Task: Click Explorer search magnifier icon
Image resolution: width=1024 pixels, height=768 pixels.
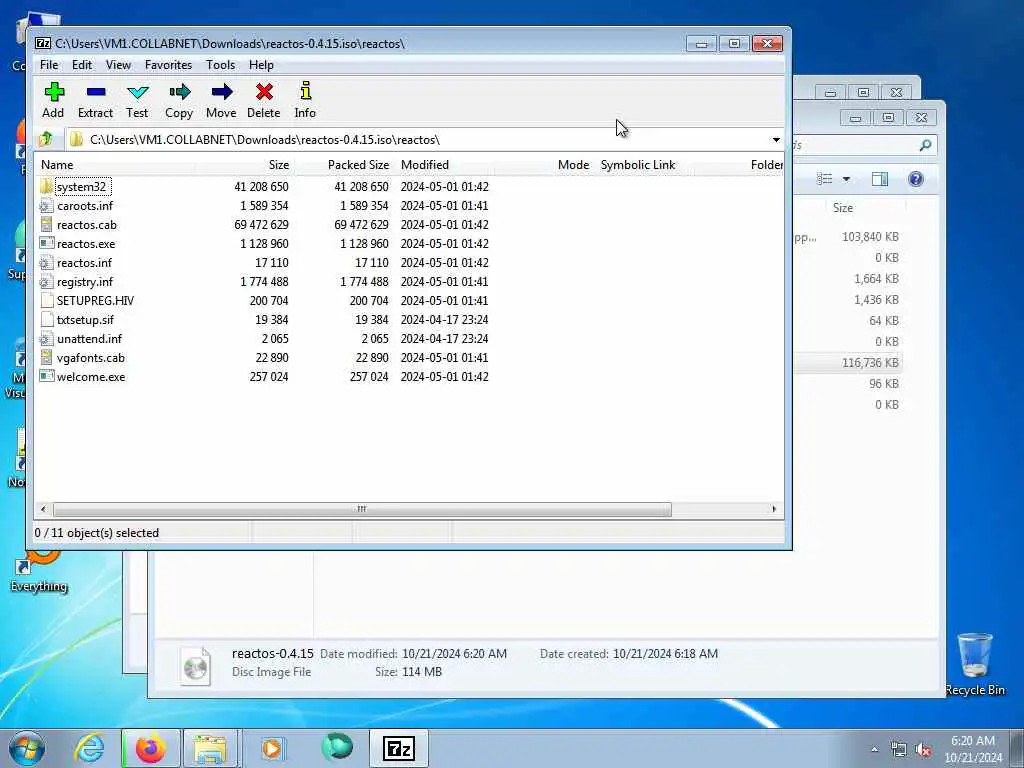Action: point(925,145)
